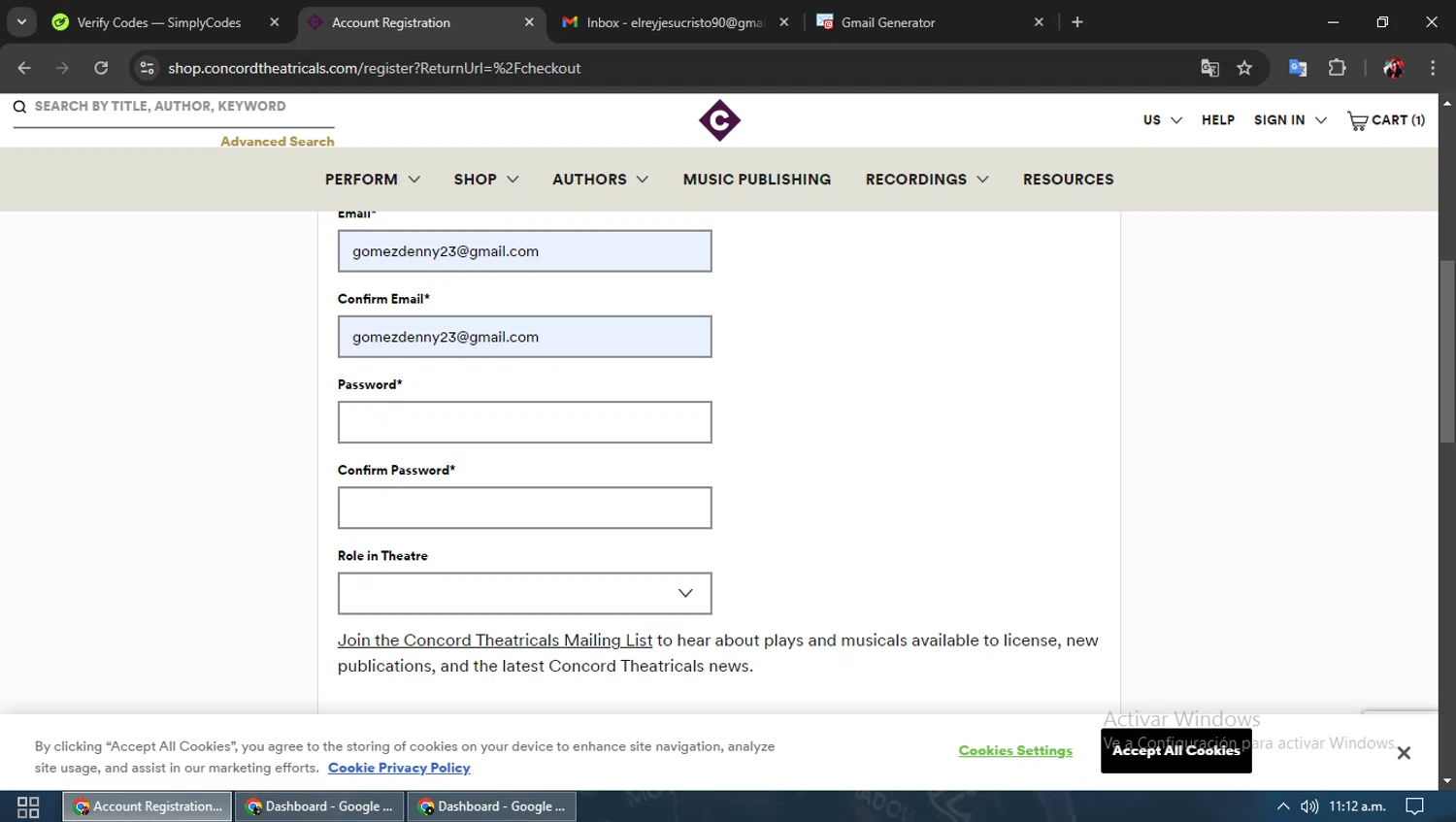Show hidden system tray icons
This screenshot has width=1456, height=822.
[1283, 806]
